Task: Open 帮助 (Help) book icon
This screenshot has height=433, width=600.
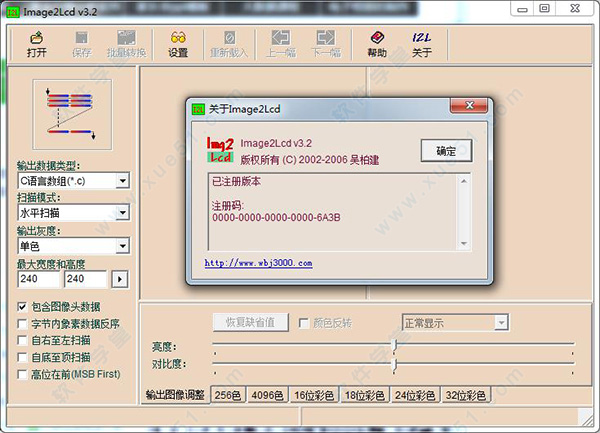Action: coord(377,44)
